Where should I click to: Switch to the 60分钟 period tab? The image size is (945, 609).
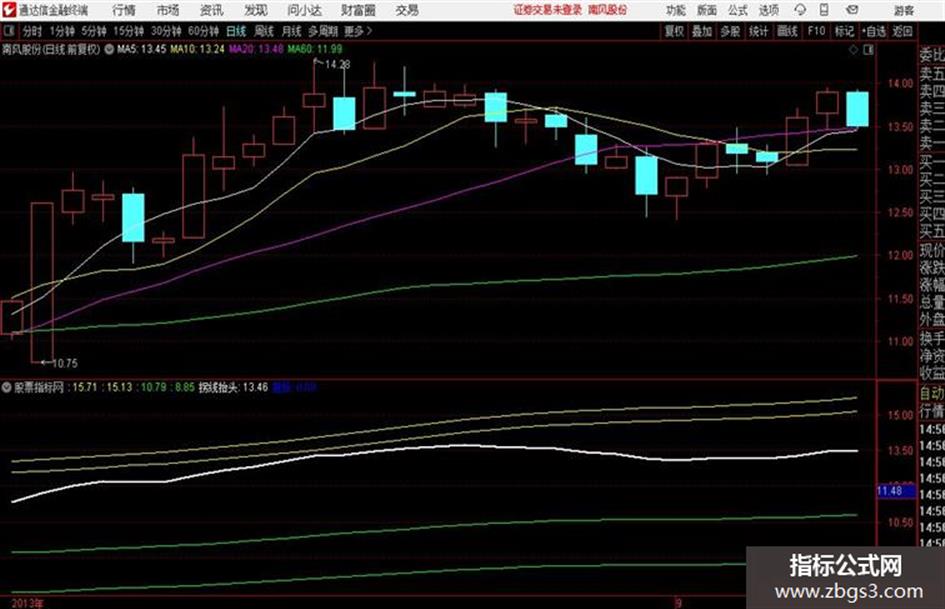pyautogui.click(x=204, y=31)
